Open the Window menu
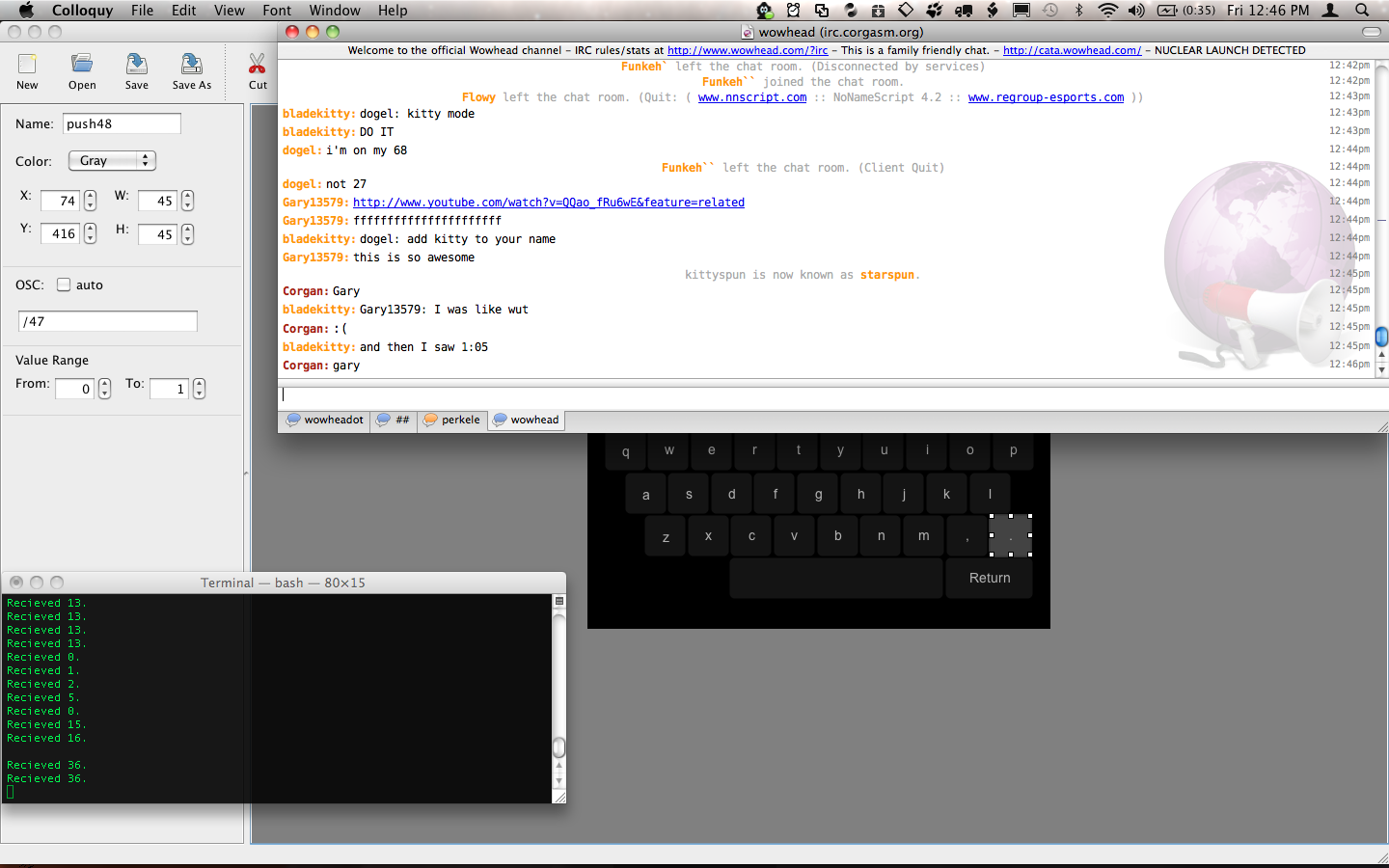 (x=334, y=11)
